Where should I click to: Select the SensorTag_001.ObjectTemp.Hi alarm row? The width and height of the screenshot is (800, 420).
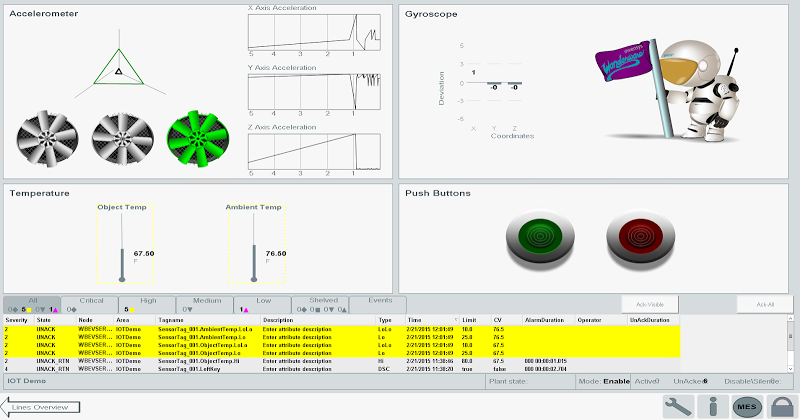[342, 361]
